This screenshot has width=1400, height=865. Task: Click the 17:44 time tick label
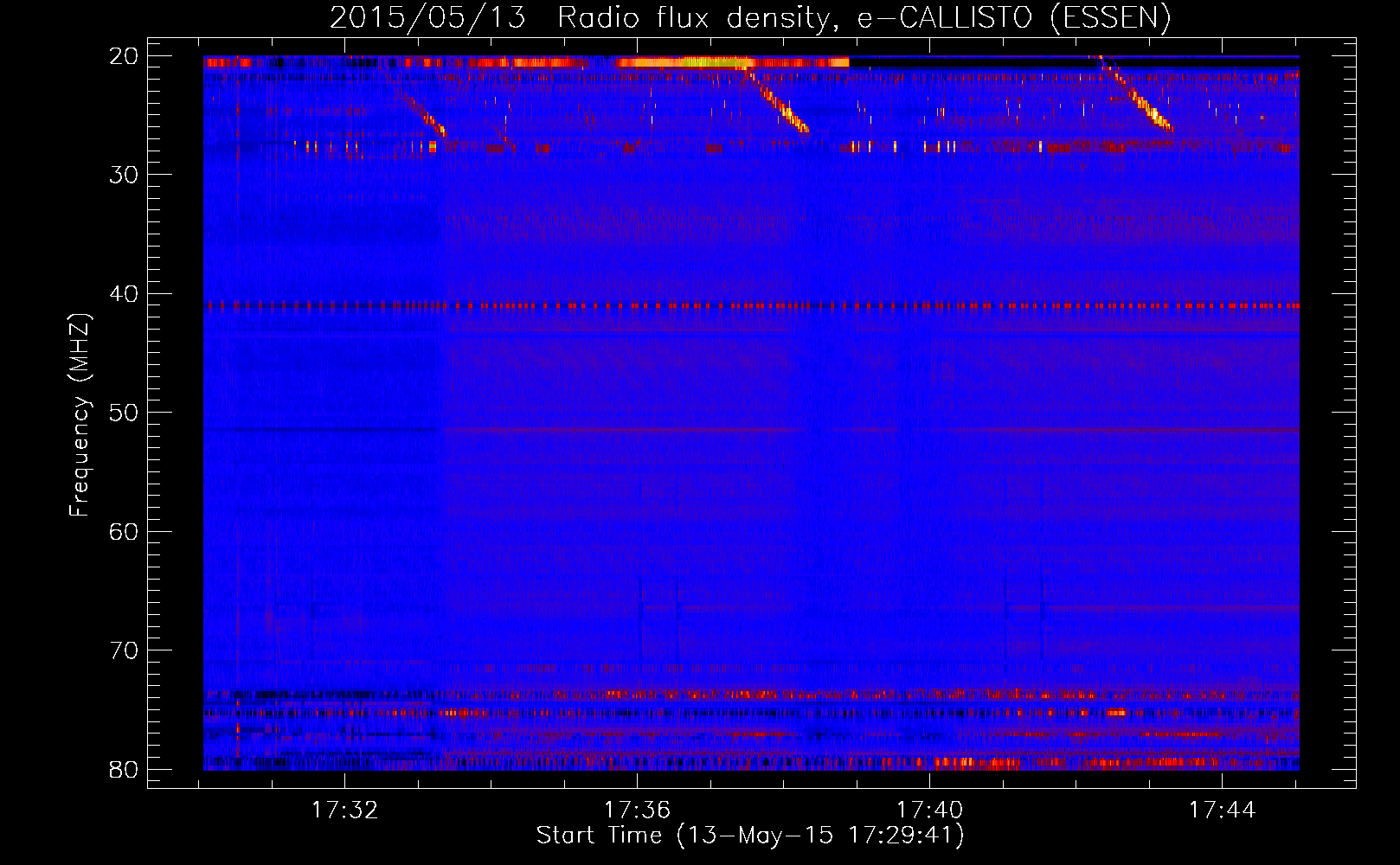point(1222,811)
